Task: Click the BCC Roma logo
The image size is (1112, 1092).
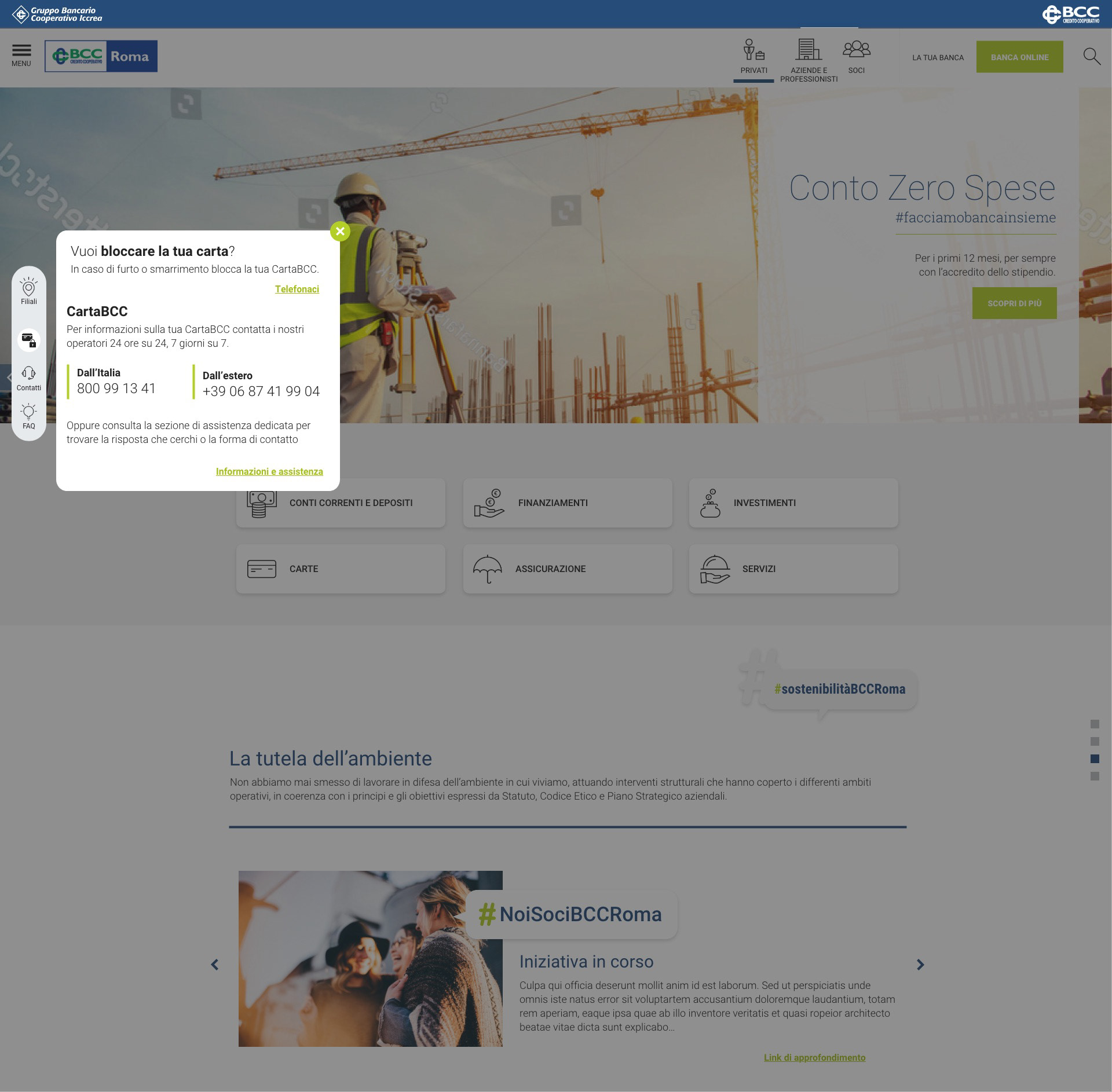Action: pyautogui.click(x=101, y=56)
